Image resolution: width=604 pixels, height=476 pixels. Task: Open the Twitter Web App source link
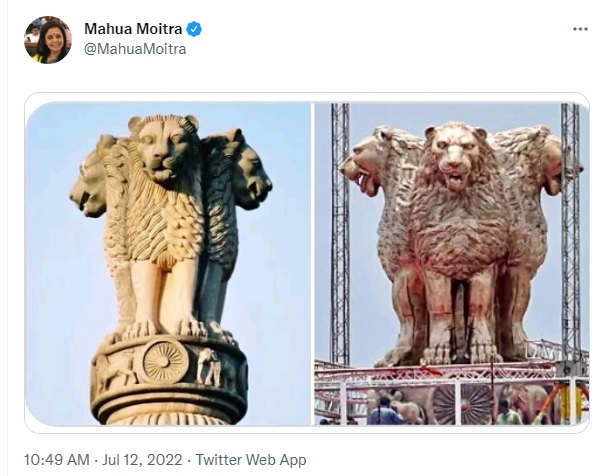click(x=251, y=460)
